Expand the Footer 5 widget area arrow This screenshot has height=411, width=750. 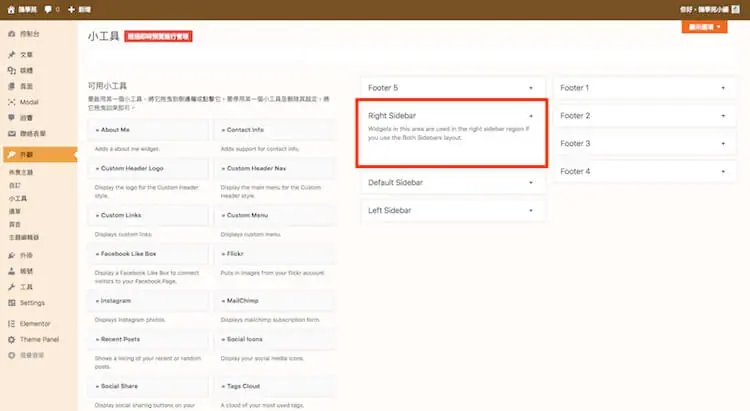coord(531,88)
